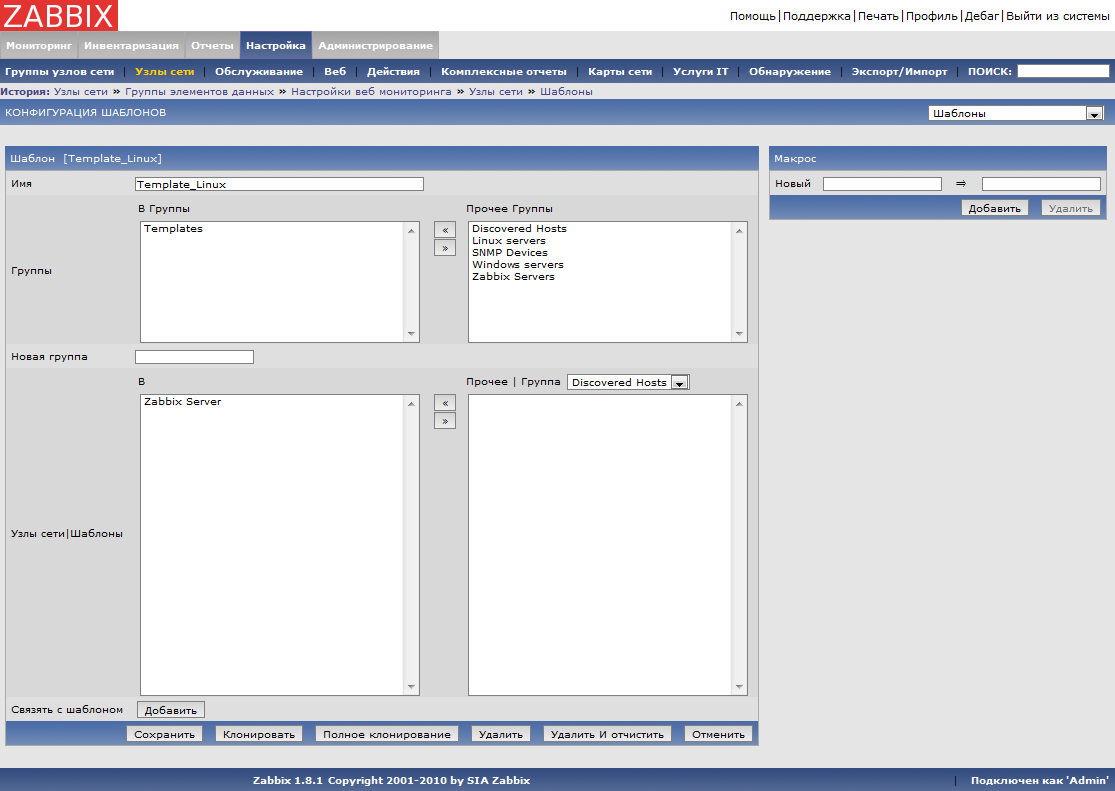Click the Клонировать button
The height and width of the screenshot is (791, 1115).
[x=259, y=734]
